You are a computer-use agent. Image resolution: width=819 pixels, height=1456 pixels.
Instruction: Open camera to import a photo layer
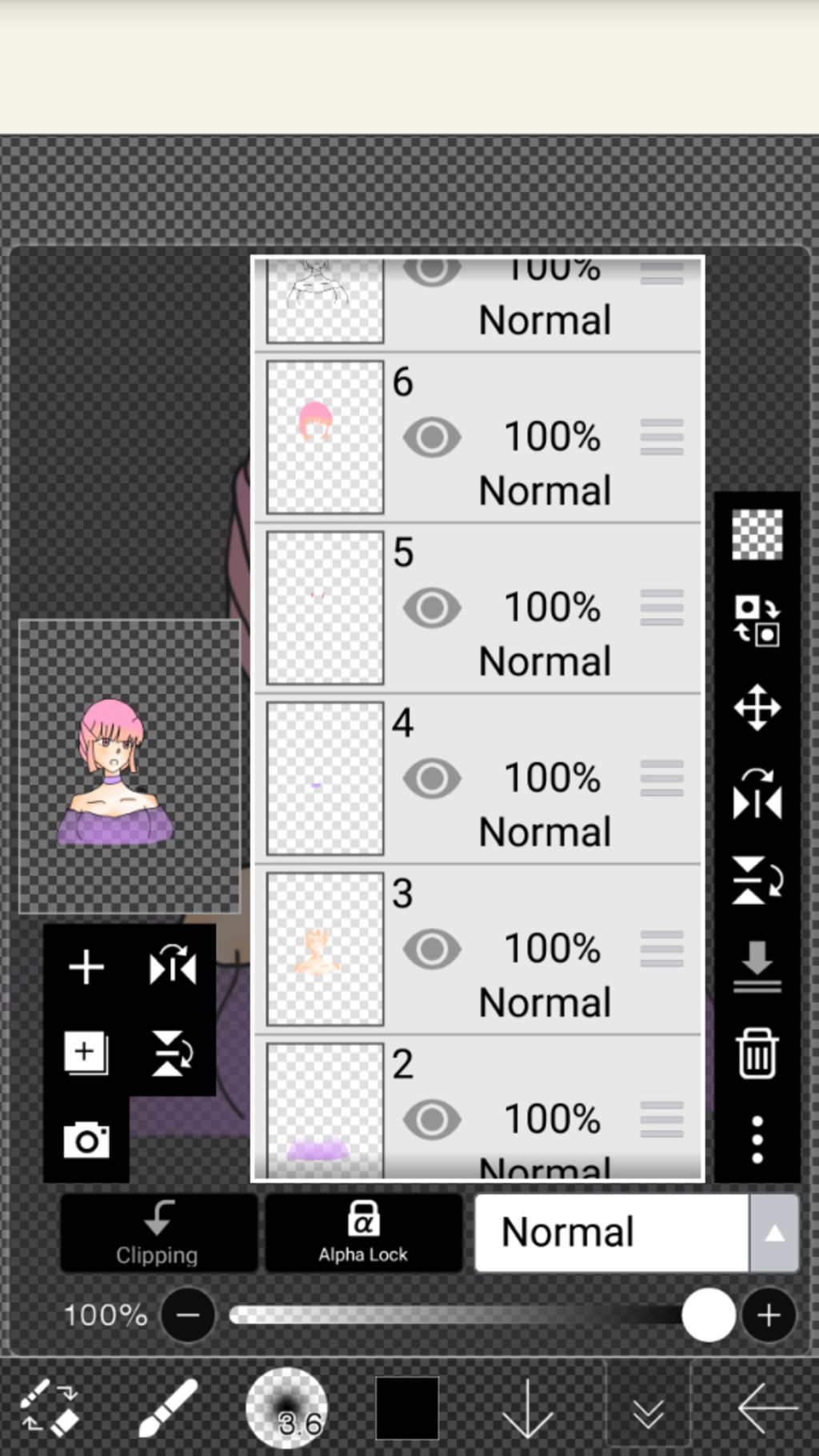pyautogui.click(x=86, y=1140)
